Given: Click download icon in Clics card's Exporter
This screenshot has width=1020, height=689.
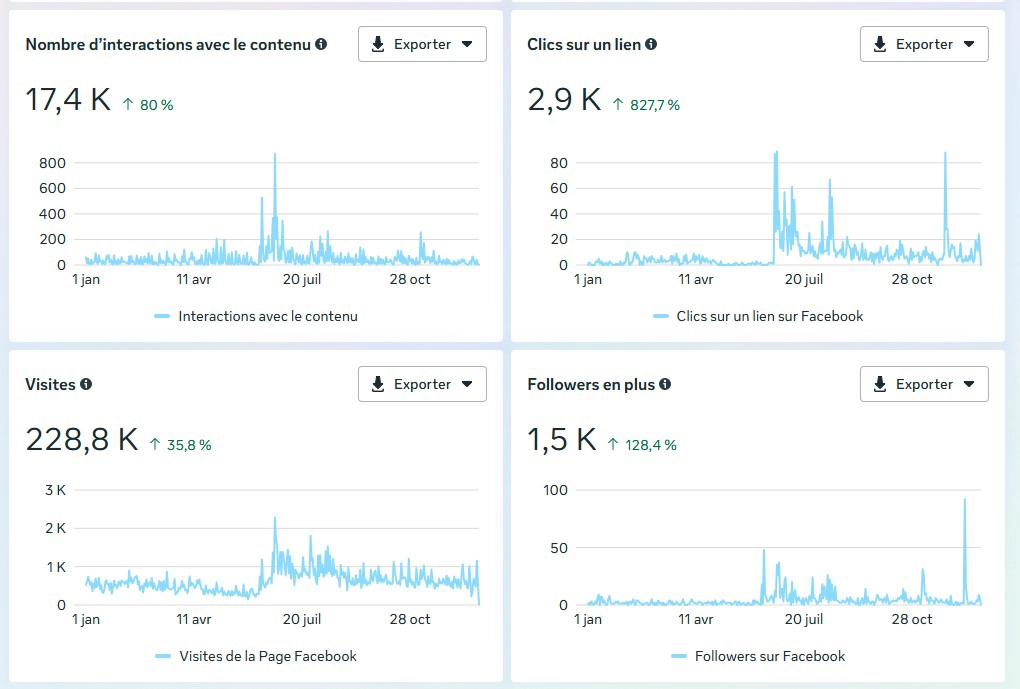Looking at the screenshot, I should tap(880, 44).
